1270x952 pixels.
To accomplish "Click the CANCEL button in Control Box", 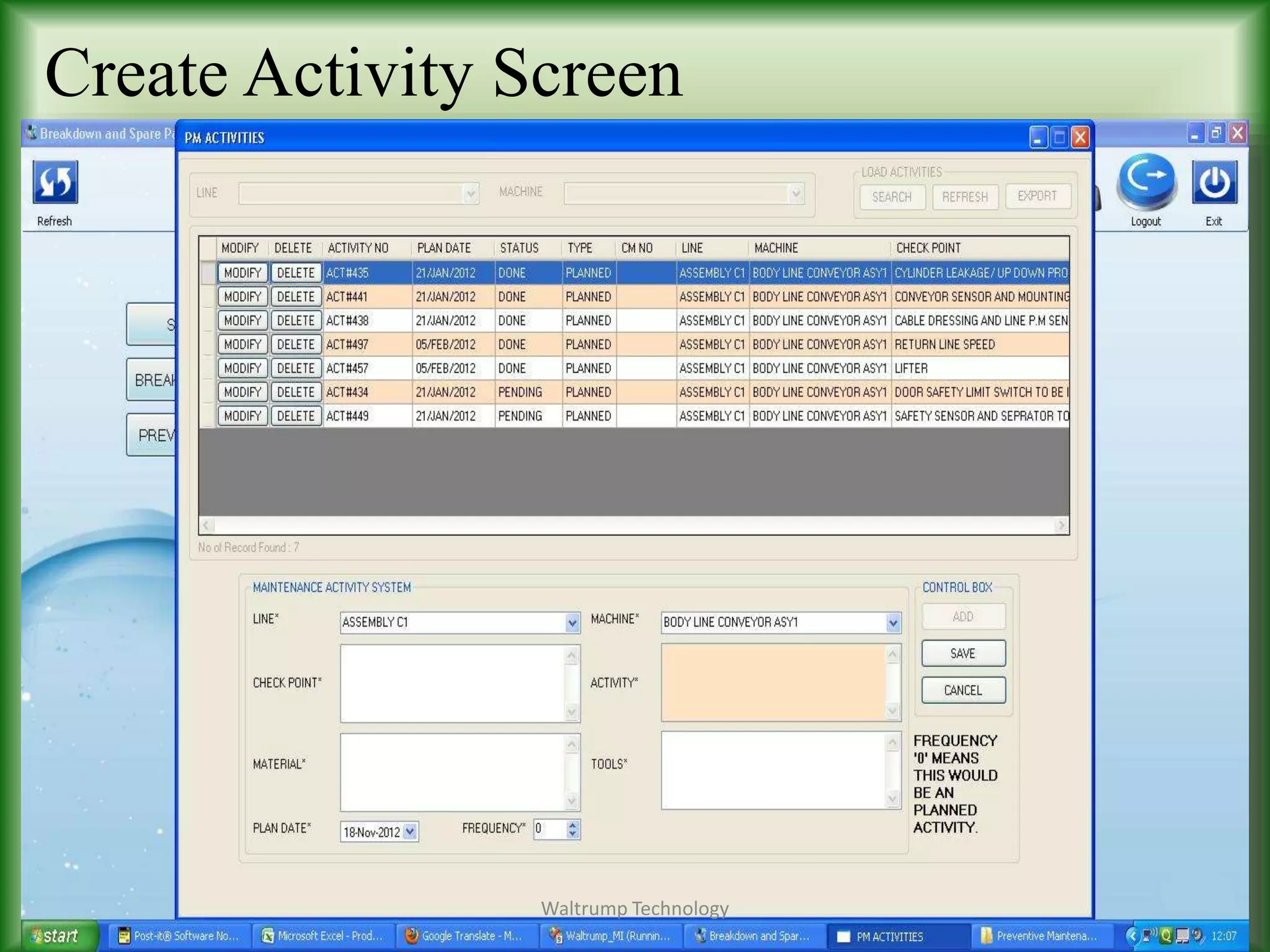I will [963, 690].
